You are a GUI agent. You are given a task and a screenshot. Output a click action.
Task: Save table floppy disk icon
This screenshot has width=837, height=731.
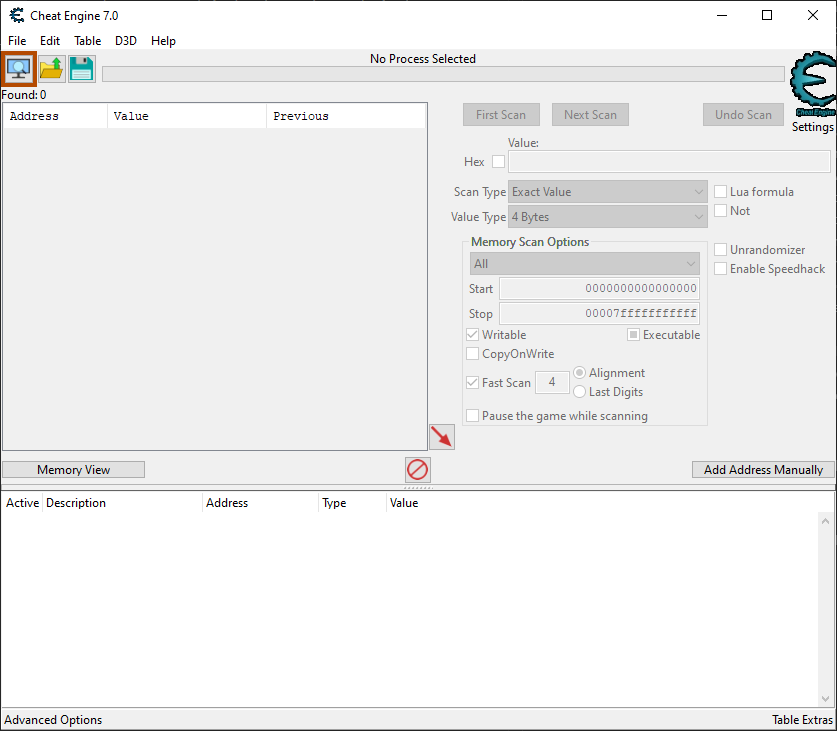click(x=82, y=69)
